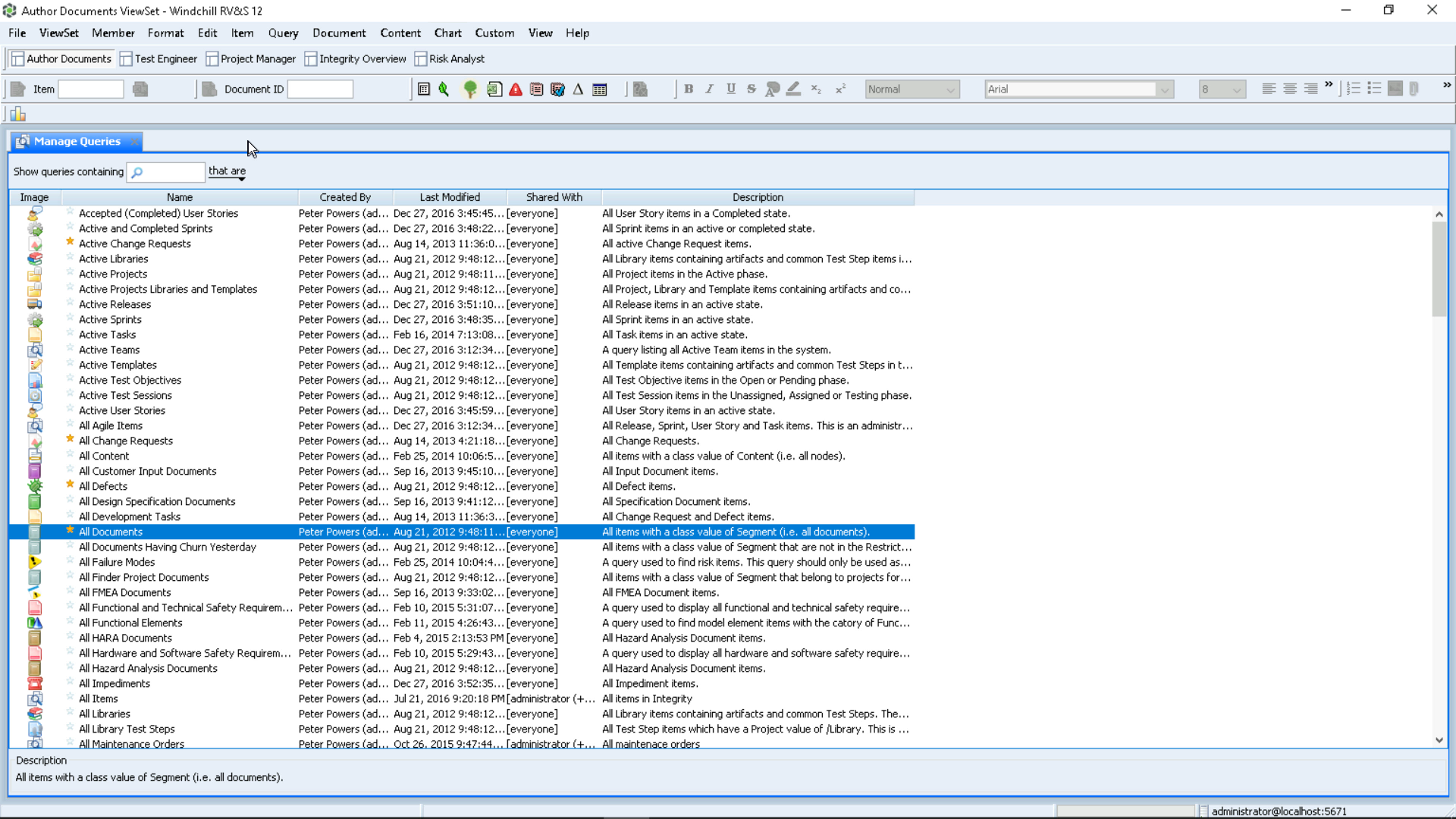Open the ViewSet menu
Image resolution: width=1456 pixels, height=819 pixels.
click(59, 33)
